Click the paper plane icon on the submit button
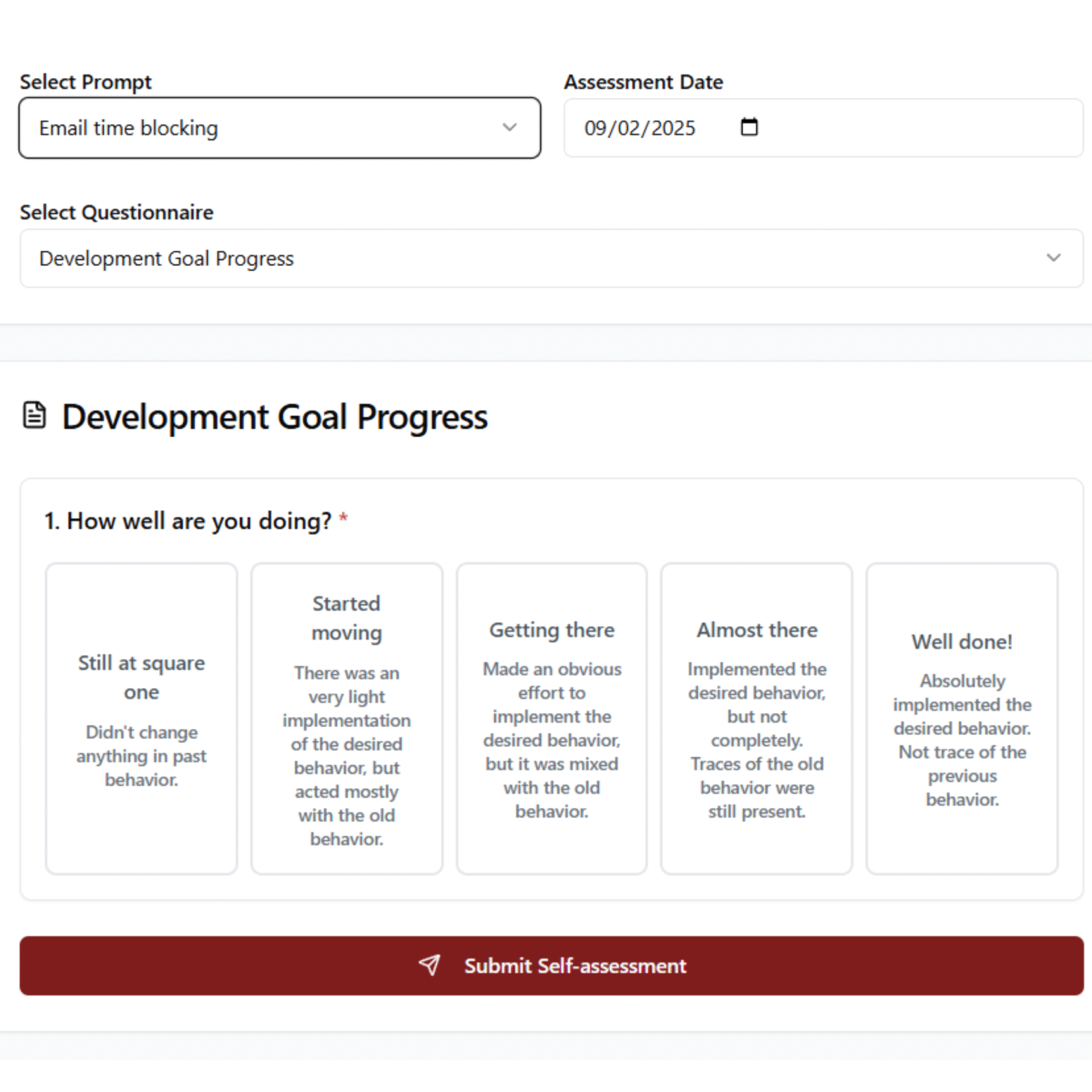Viewport: 1092px width, 1092px height. coord(430,965)
